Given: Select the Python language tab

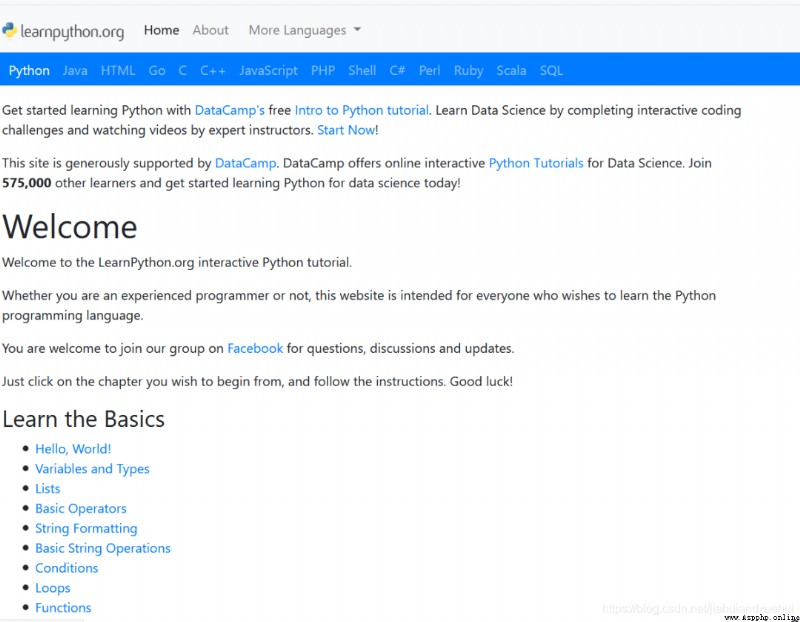Looking at the screenshot, I should point(29,70).
